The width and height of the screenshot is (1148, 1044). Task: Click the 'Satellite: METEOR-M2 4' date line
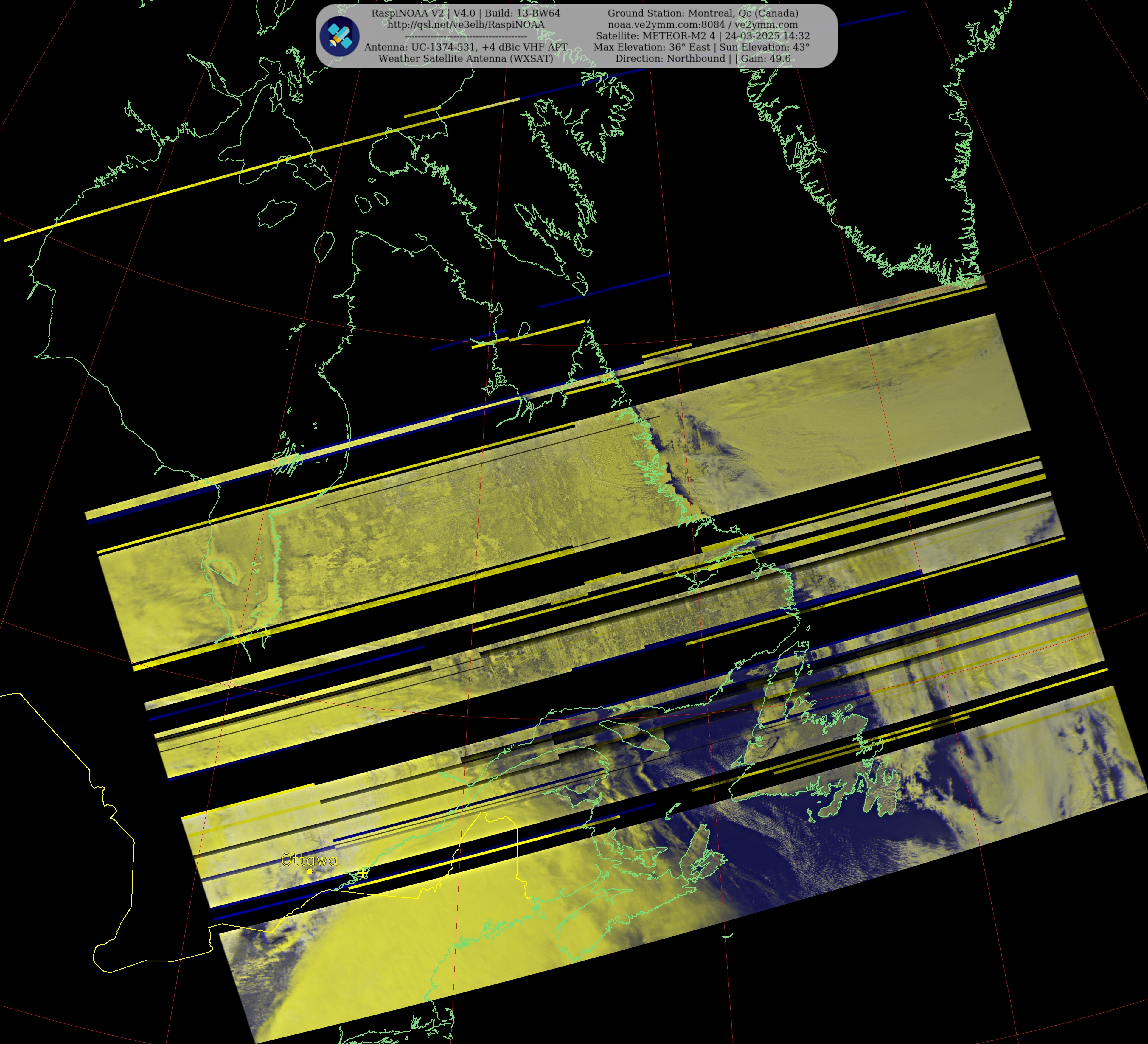click(x=703, y=36)
